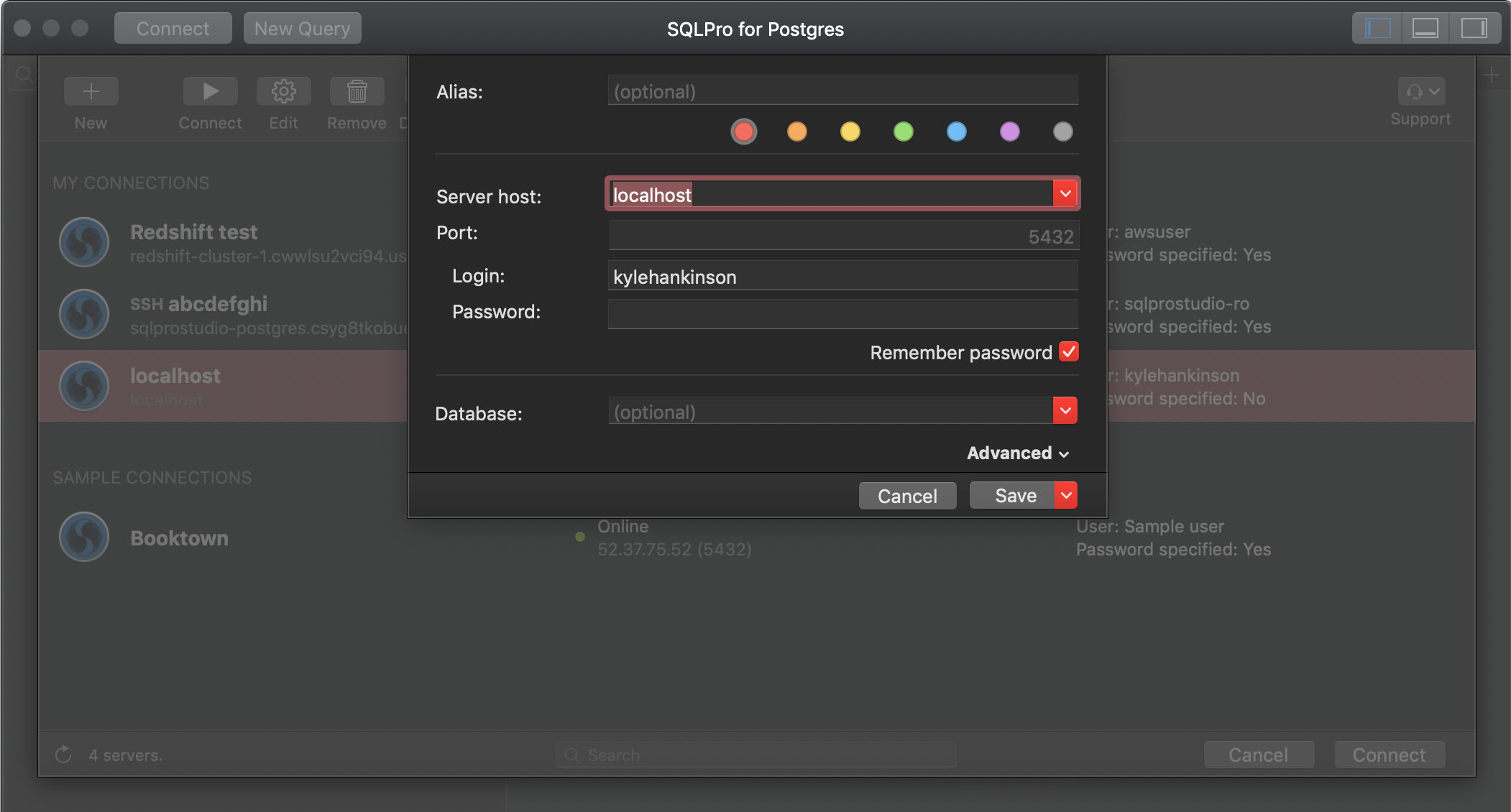Select the gray color tag
The height and width of the screenshot is (812, 1511).
coord(1063,132)
